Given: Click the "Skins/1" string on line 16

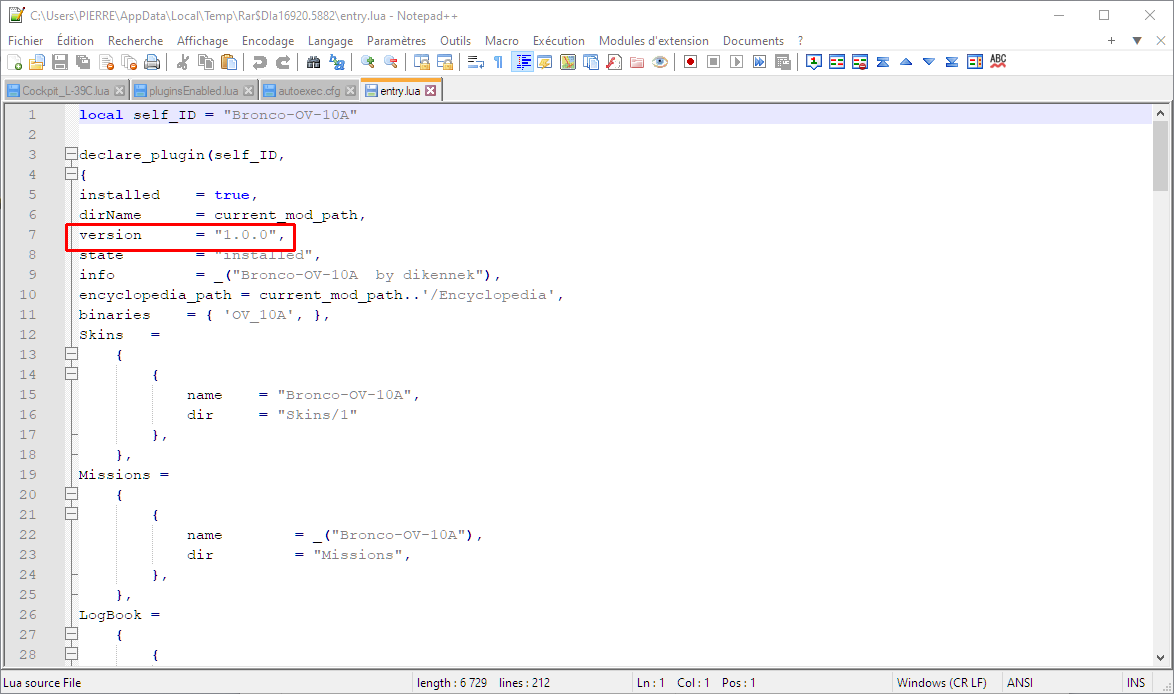Looking at the screenshot, I should coord(317,415).
